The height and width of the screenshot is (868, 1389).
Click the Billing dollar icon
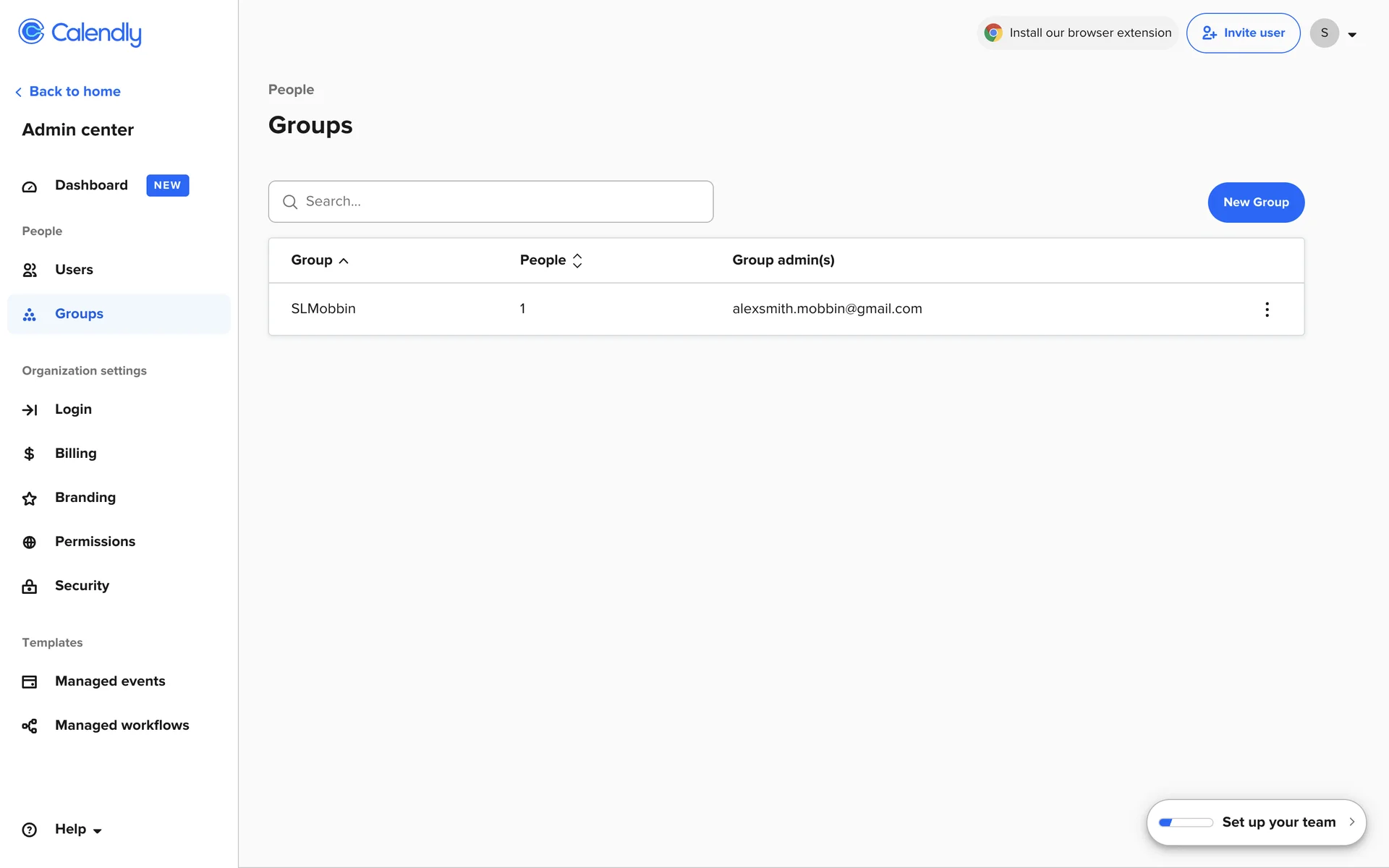(x=30, y=454)
